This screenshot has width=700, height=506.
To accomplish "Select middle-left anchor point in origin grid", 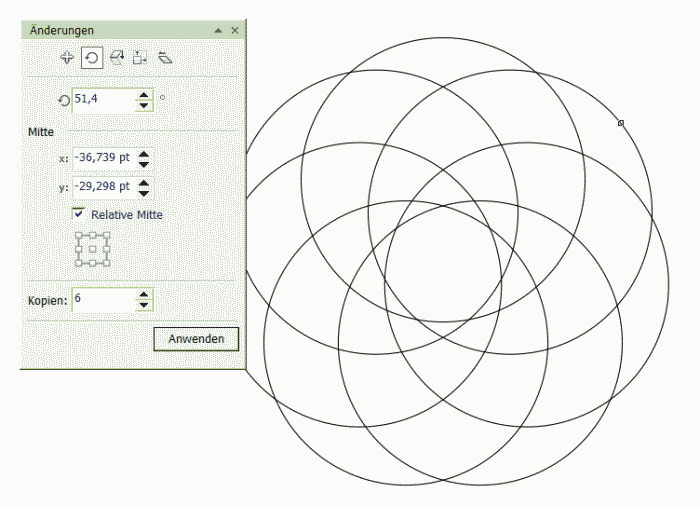I will point(79,249).
